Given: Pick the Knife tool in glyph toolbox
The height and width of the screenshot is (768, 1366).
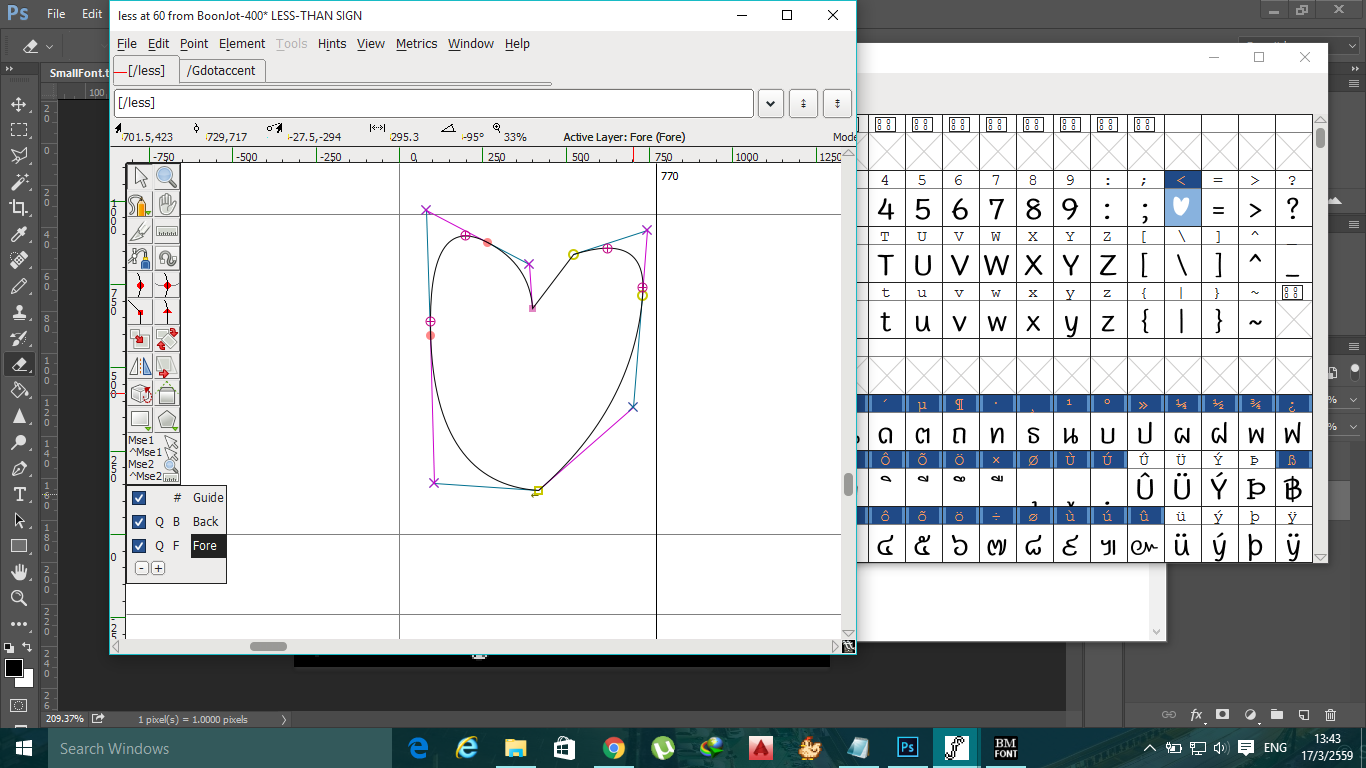Looking at the screenshot, I should tap(140, 232).
